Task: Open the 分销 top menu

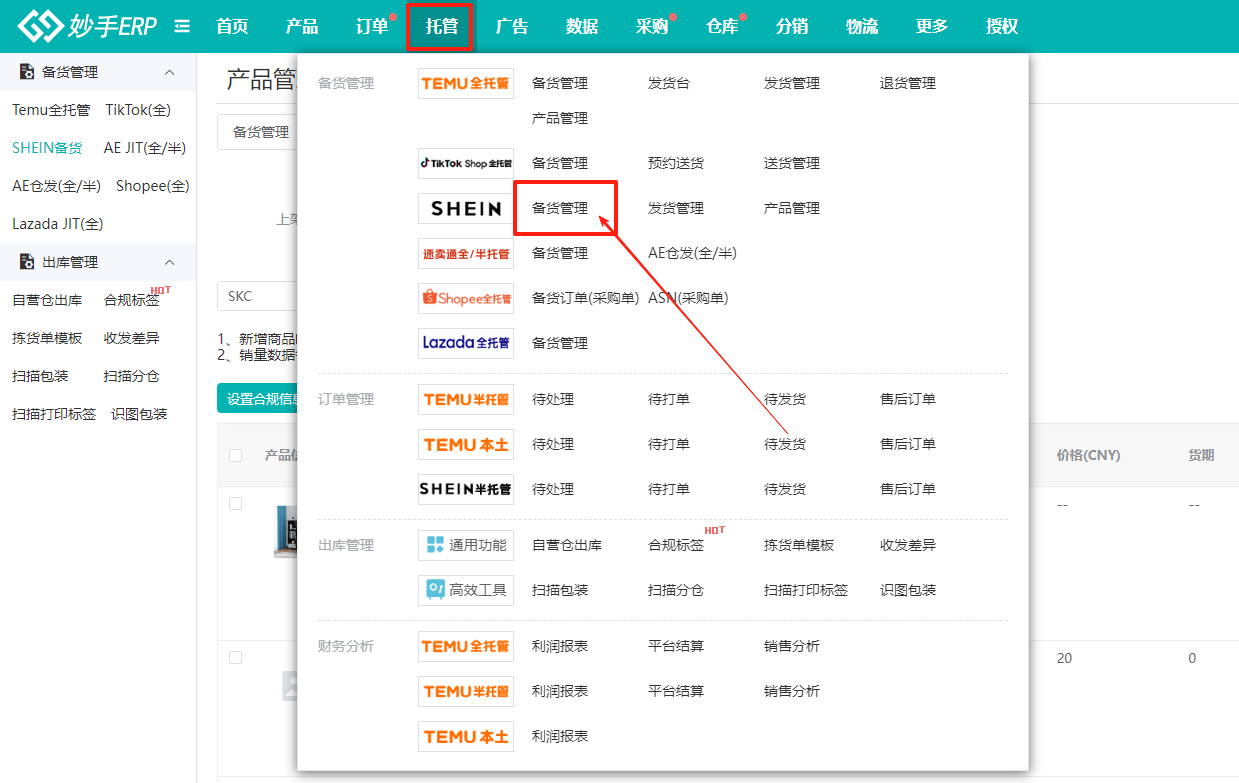Action: pos(792,26)
